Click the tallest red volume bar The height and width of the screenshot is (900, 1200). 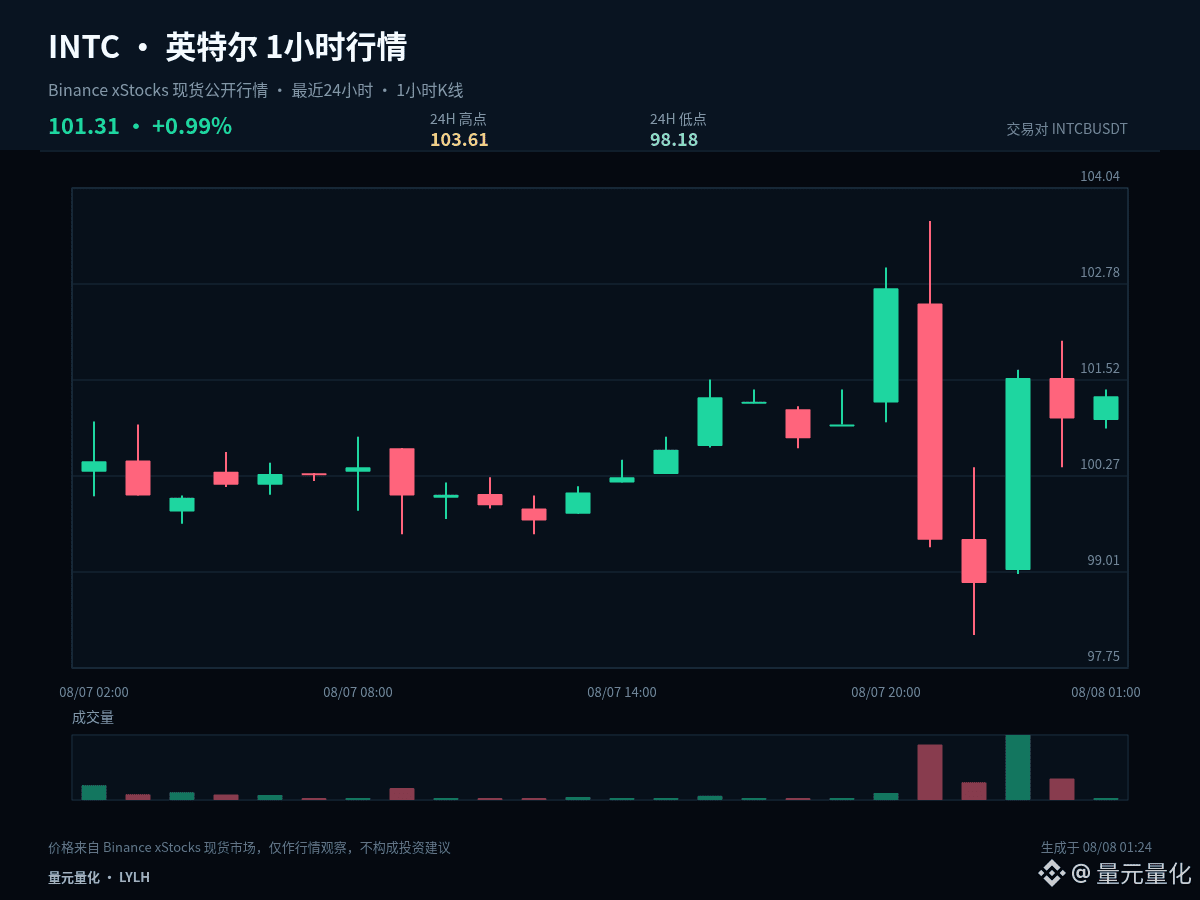tap(930, 772)
